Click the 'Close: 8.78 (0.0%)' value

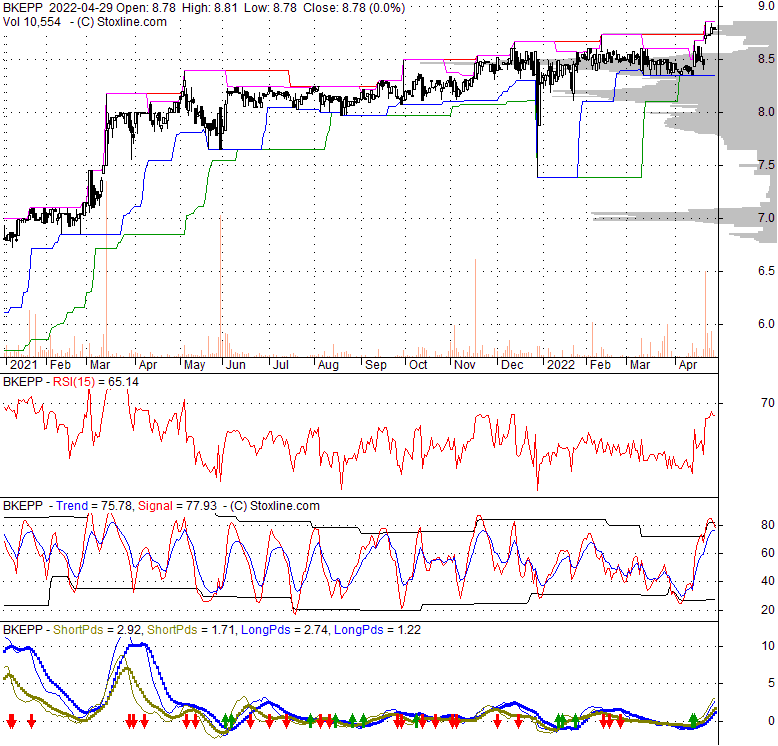click(354, 8)
